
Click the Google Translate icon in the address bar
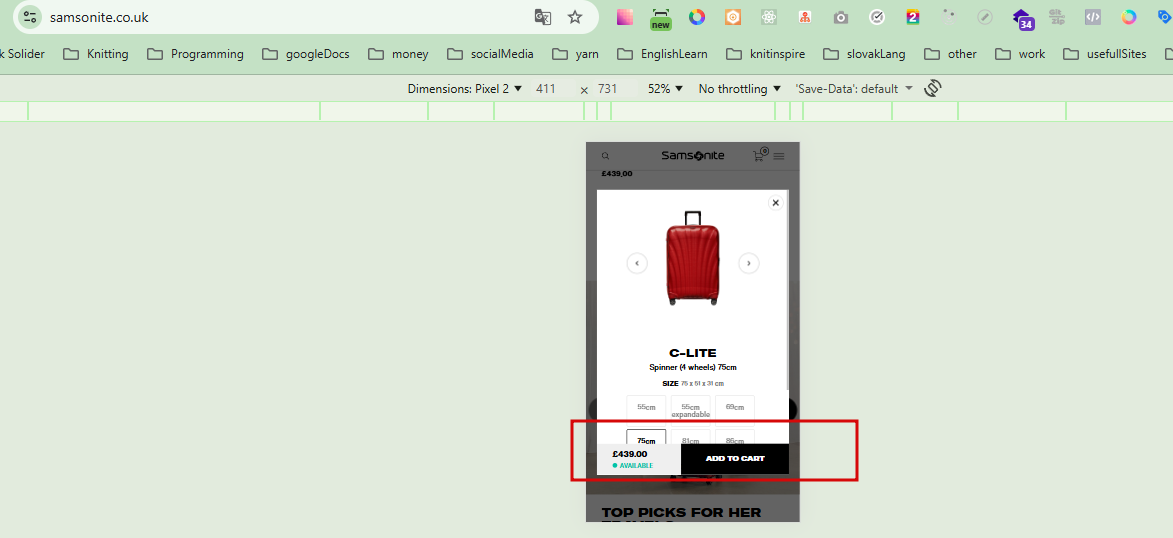click(x=543, y=17)
